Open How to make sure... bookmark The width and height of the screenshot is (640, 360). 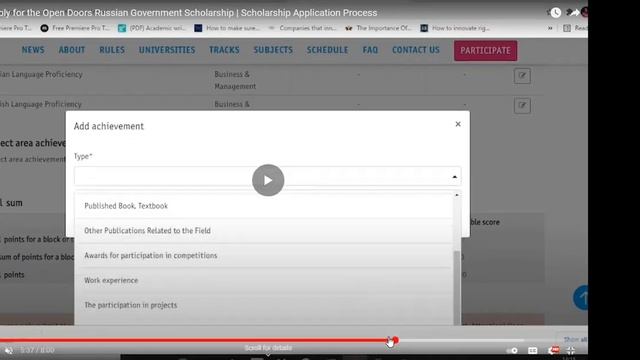point(227,28)
